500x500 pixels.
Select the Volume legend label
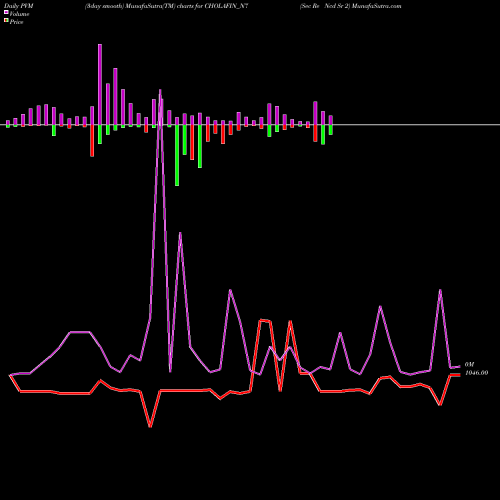click(19, 14)
